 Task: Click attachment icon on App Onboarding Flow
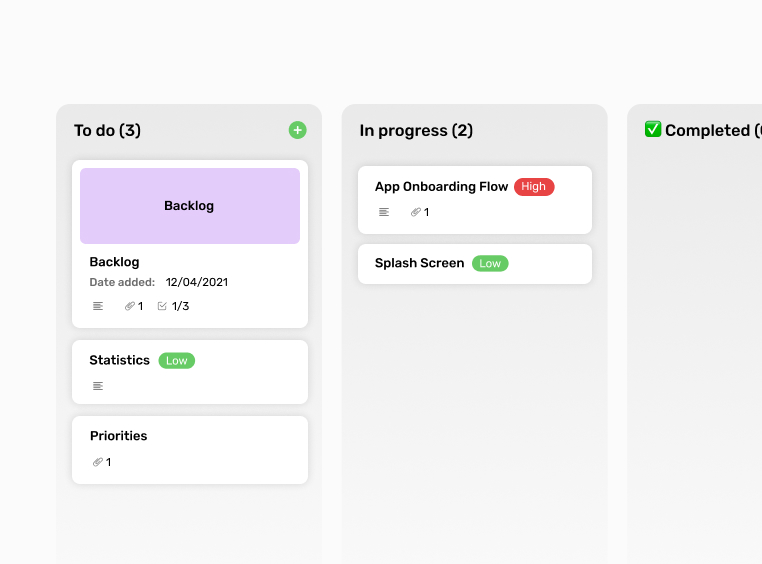(416, 212)
